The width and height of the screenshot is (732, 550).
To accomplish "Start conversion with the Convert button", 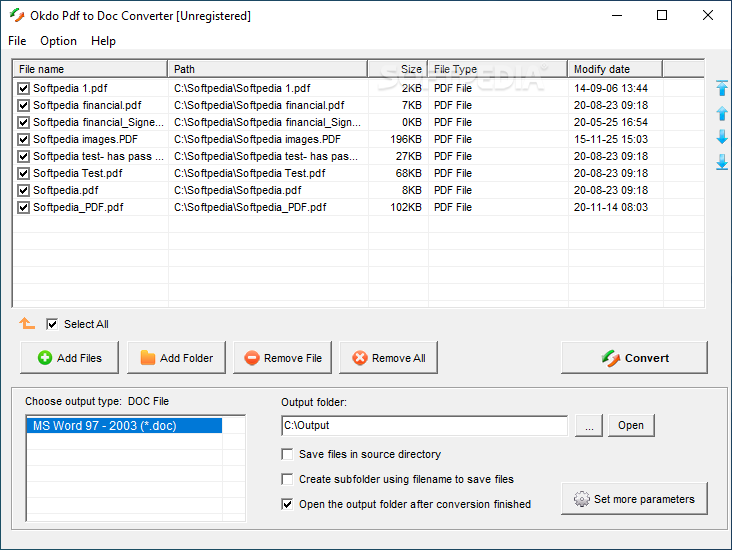I will click(x=634, y=358).
